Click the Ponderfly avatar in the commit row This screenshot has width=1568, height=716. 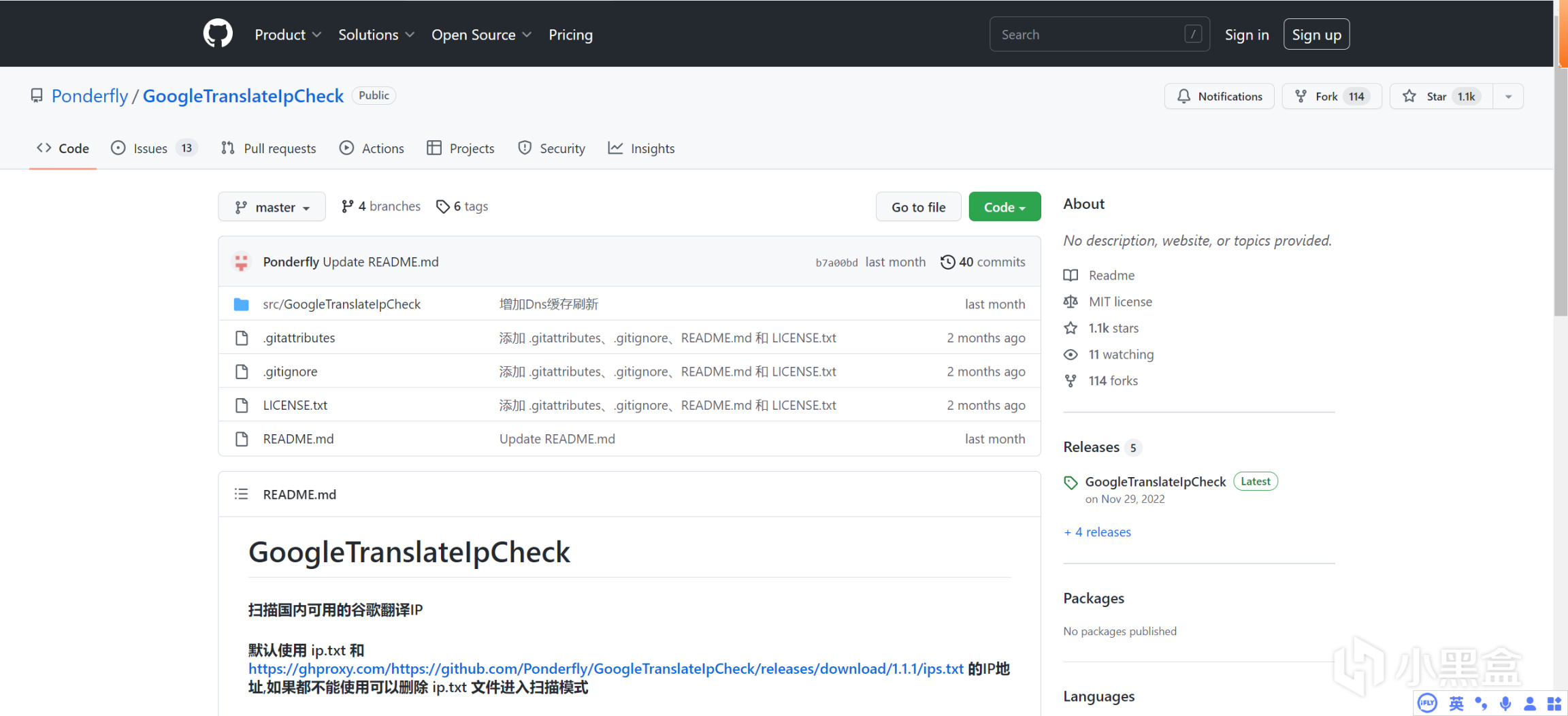241,262
